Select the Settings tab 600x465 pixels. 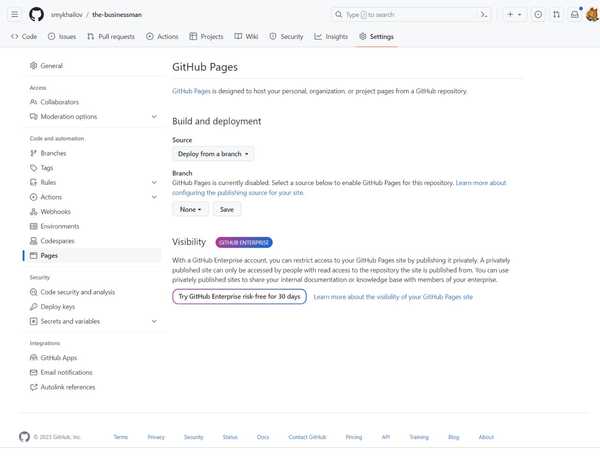pyautogui.click(x=377, y=36)
